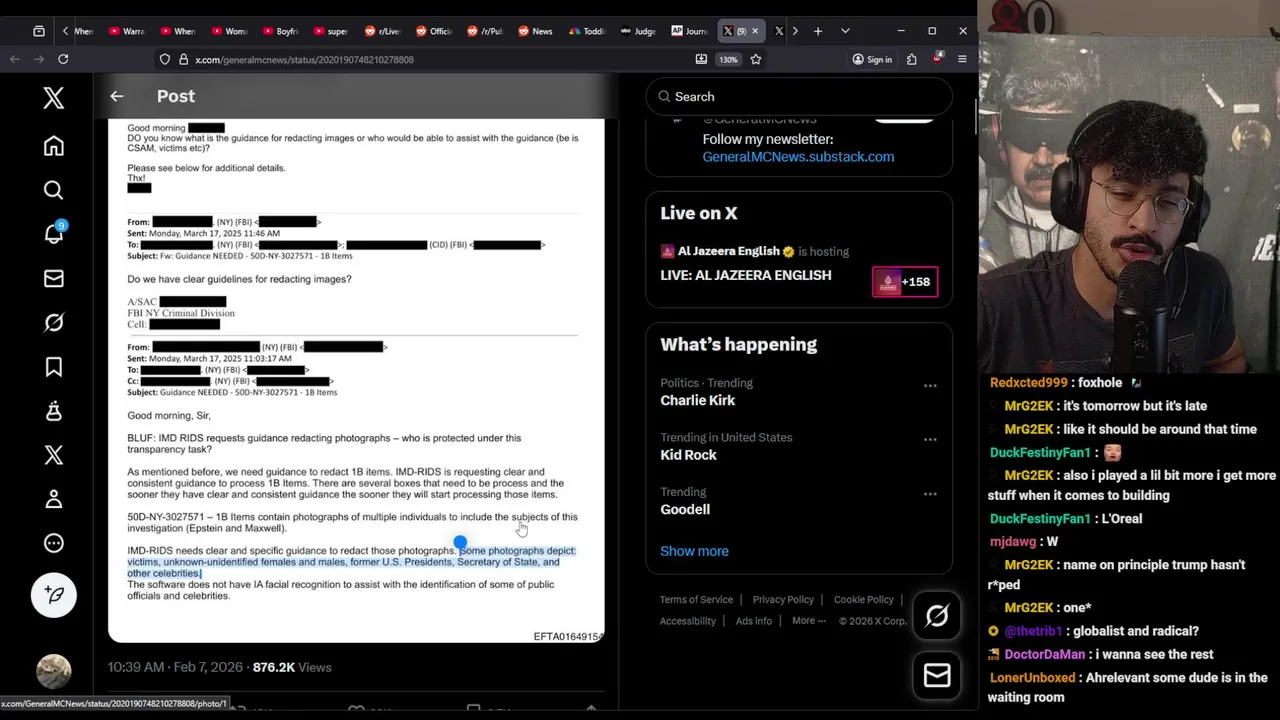Open Notifications bell with badge

[54, 233]
